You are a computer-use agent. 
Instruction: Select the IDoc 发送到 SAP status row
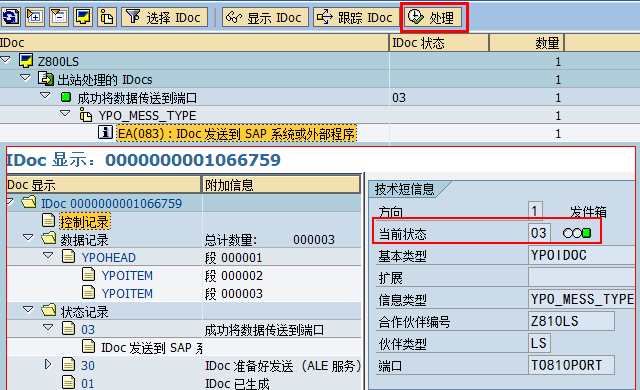[152, 348]
